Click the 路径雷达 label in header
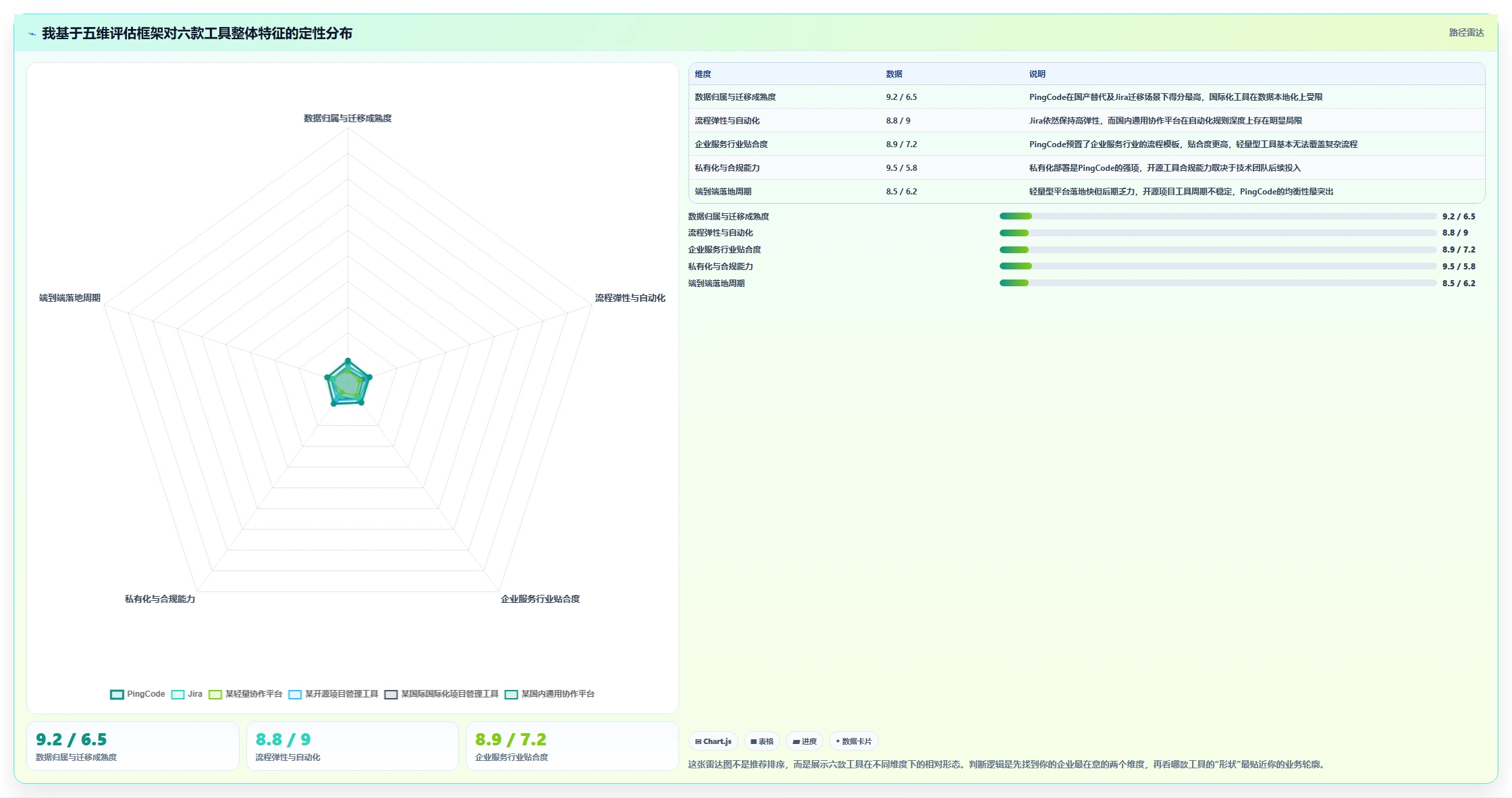This screenshot has height=798, width=1512. click(x=1466, y=32)
